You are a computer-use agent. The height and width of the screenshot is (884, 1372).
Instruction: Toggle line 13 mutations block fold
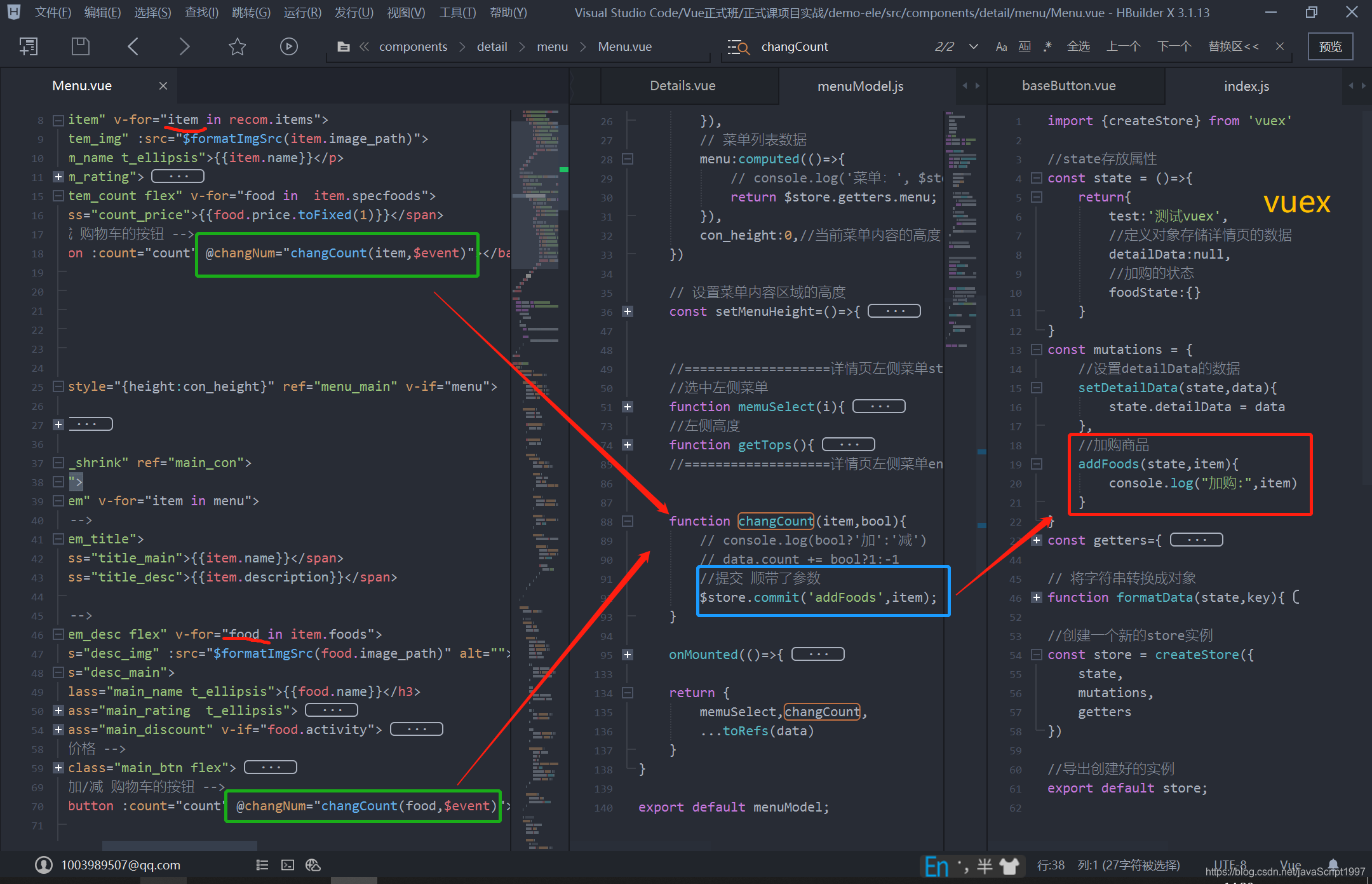[x=1036, y=349]
